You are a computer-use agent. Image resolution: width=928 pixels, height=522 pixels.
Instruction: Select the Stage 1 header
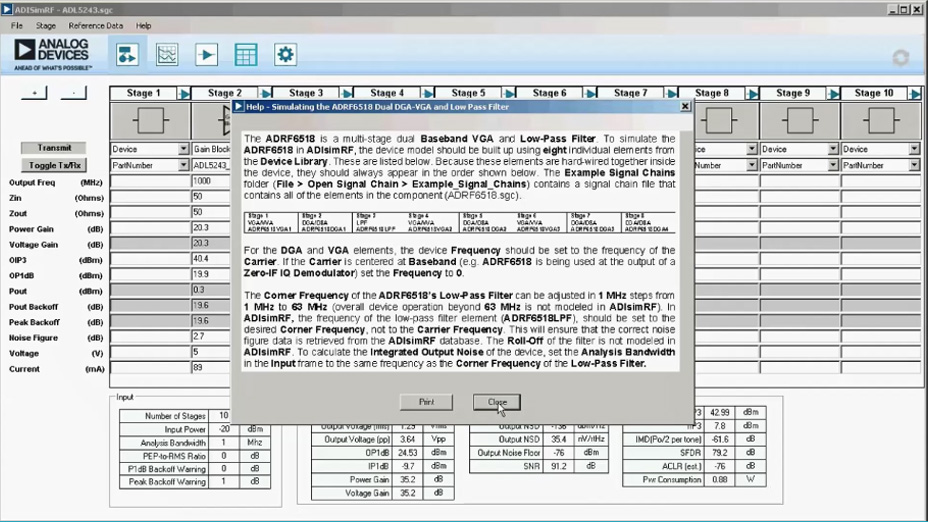[x=143, y=93]
